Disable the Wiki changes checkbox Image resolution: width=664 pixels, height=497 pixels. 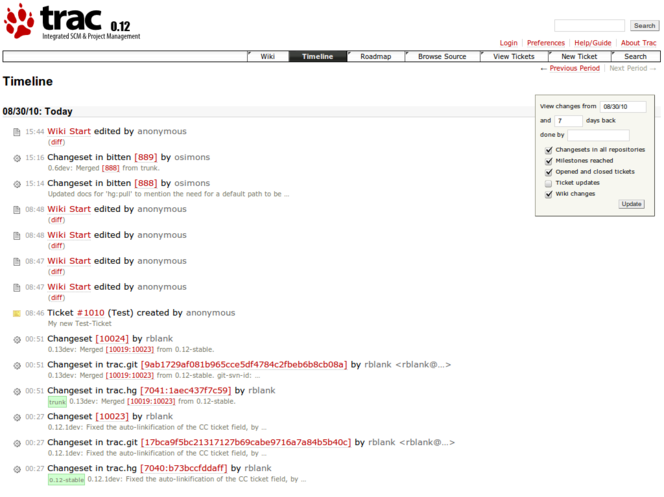pyautogui.click(x=548, y=194)
